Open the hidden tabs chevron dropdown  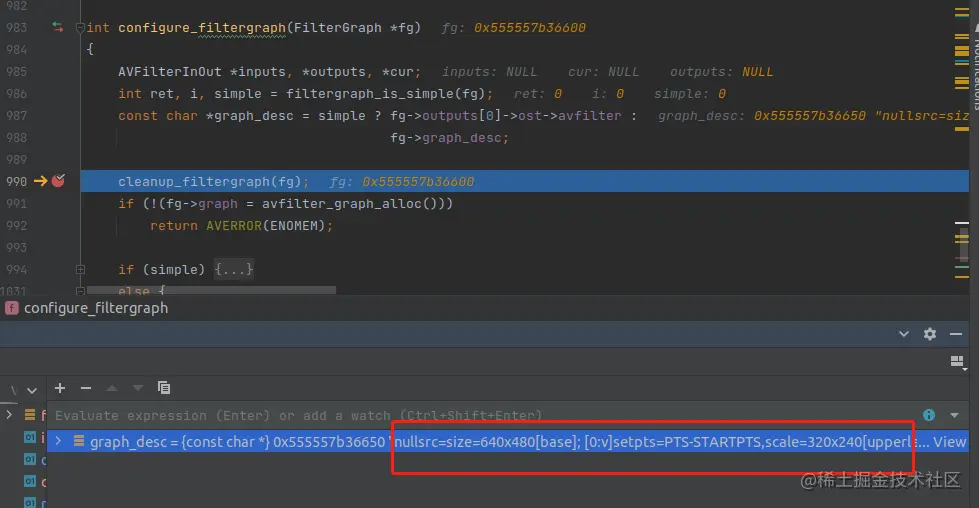(903, 334)
